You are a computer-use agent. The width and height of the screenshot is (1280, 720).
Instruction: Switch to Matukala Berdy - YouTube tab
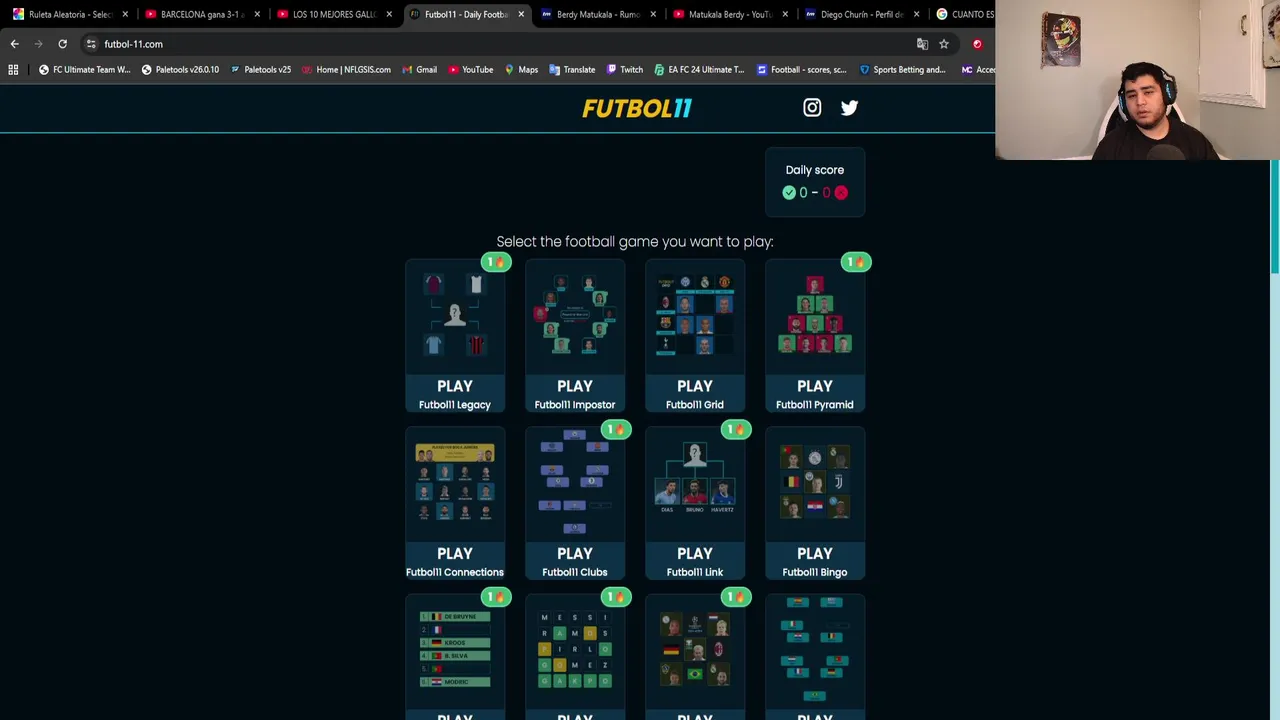(x=730, y=14)
